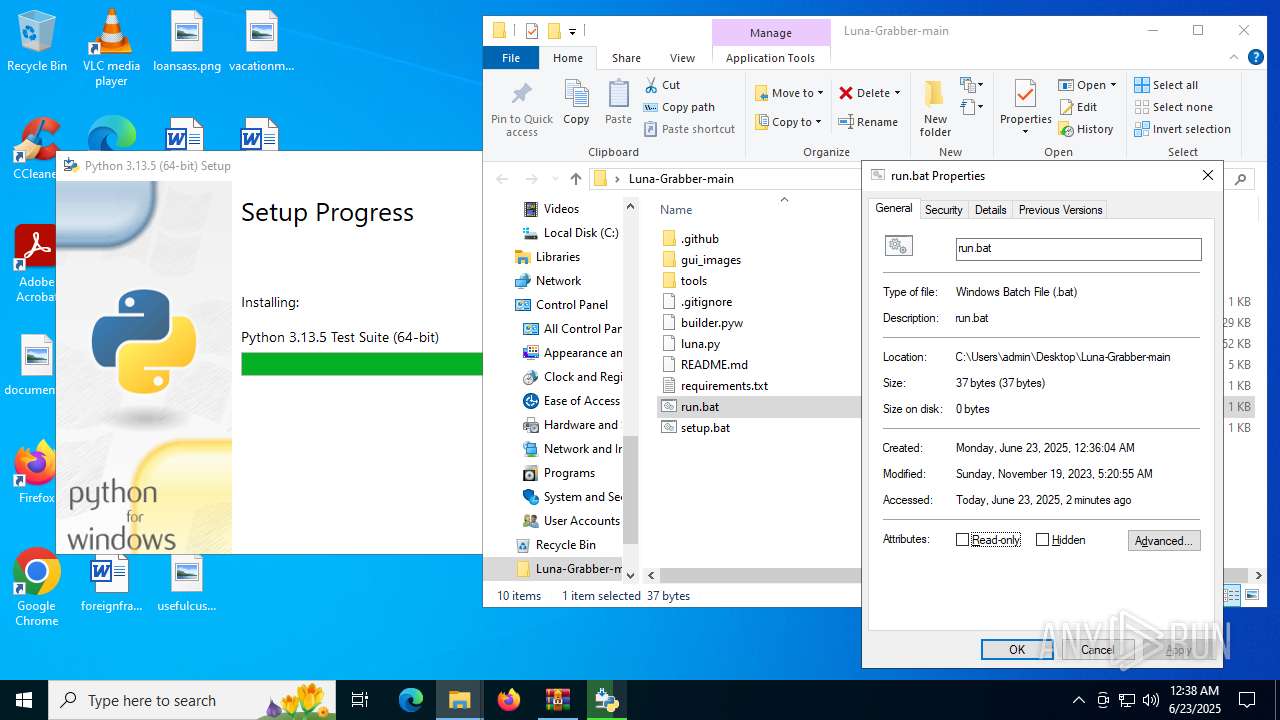Click the Python Setup progress bar
Image resolution: width=1280 pixels, height=720 pixels.
click(x=362, y=364)
